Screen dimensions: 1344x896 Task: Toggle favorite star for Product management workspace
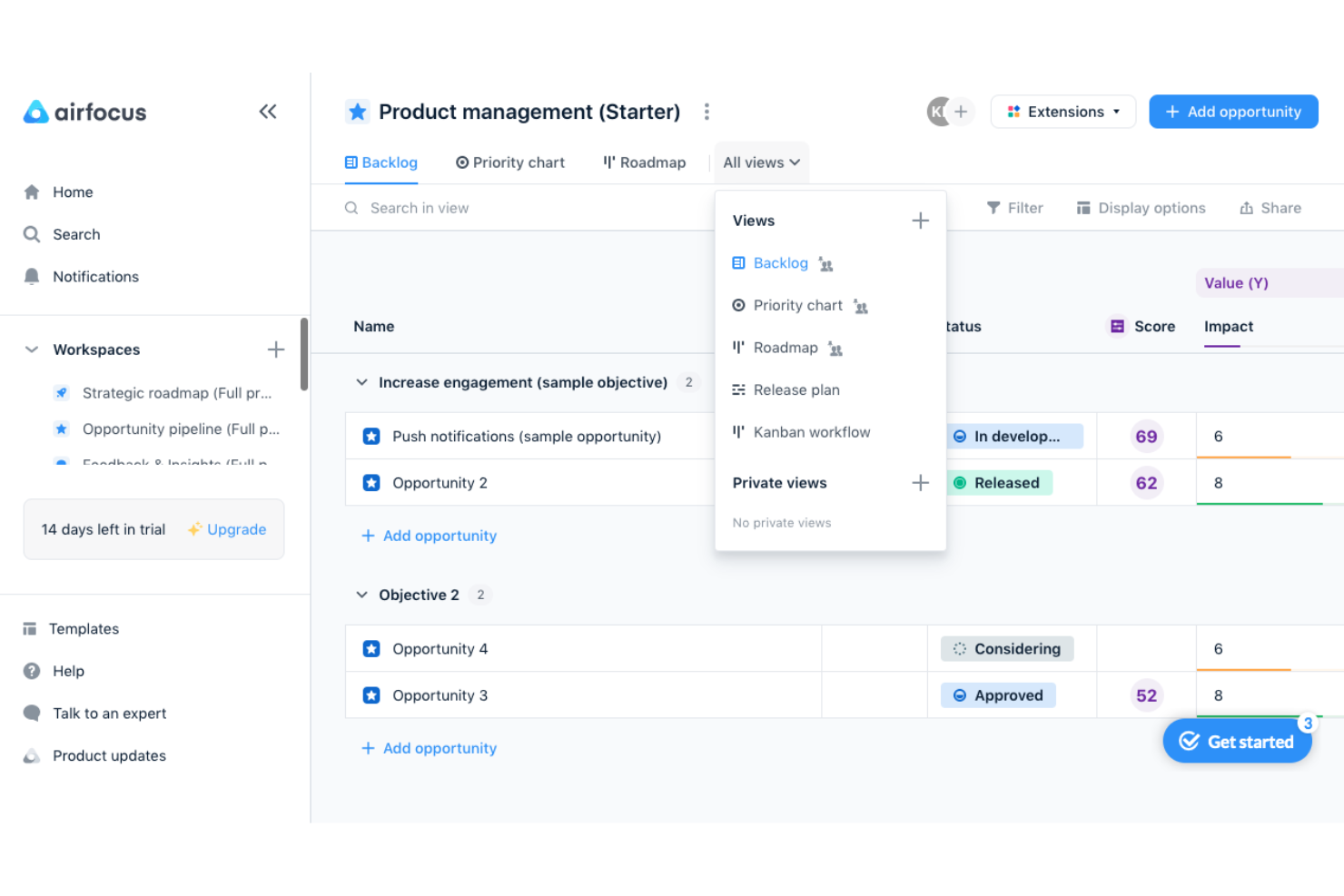358,112
